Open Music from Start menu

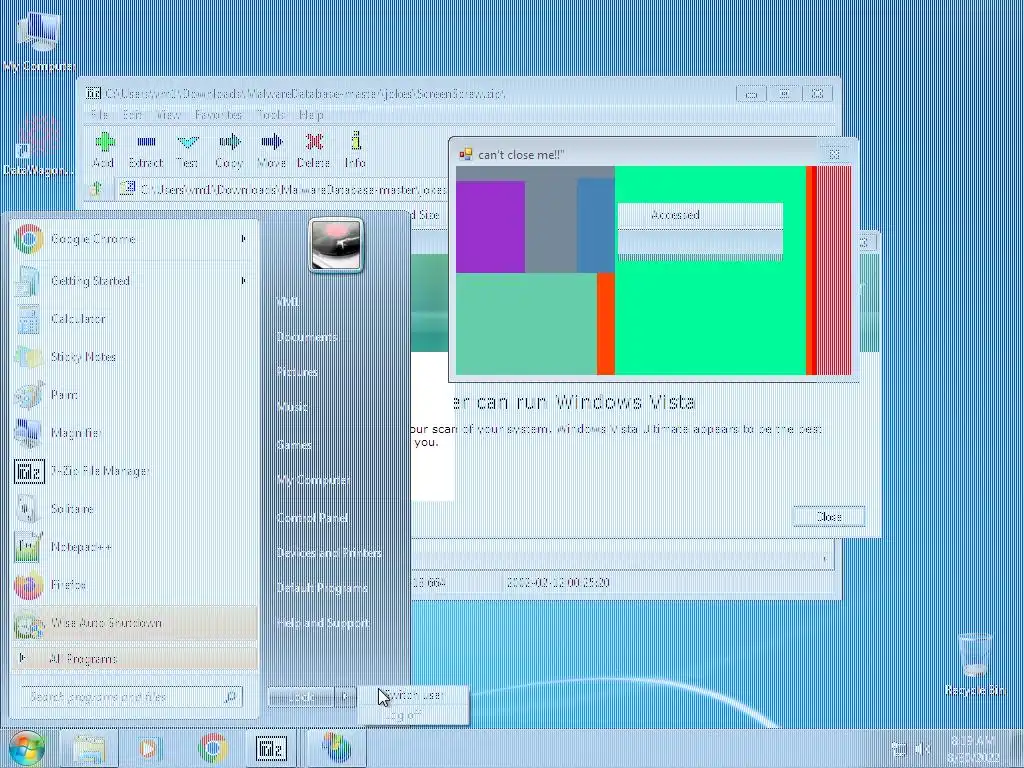pyautogui.click(x=292, y=407)
